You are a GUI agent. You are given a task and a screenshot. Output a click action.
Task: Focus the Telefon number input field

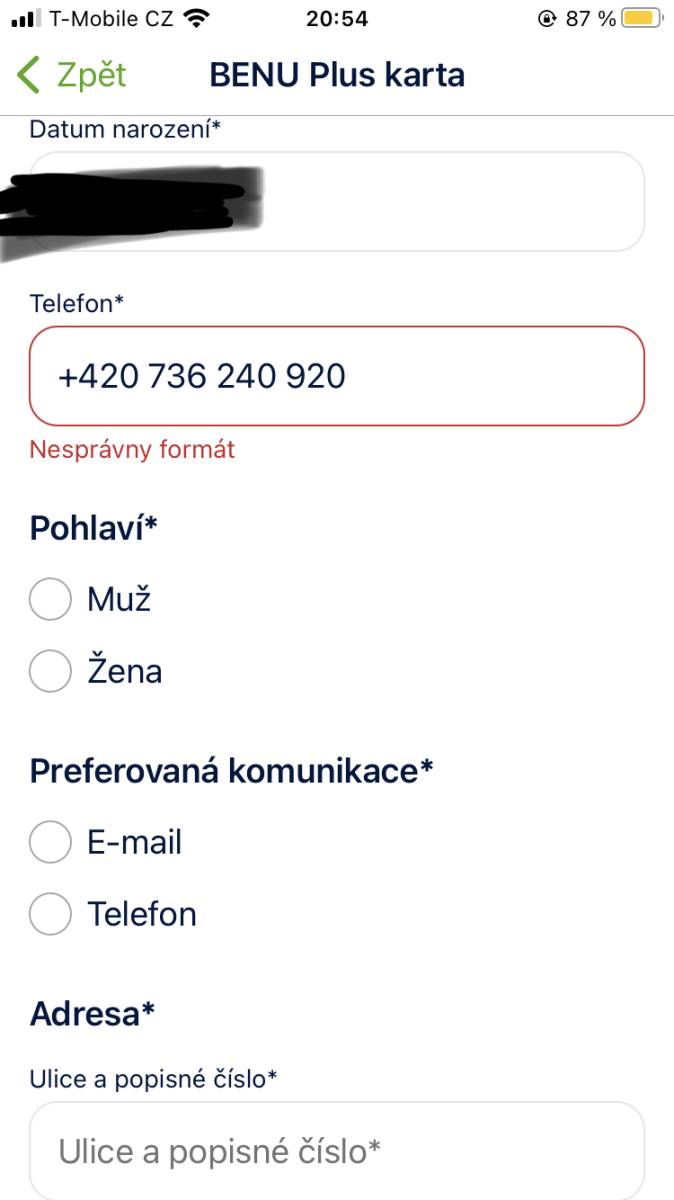(337, 376)
